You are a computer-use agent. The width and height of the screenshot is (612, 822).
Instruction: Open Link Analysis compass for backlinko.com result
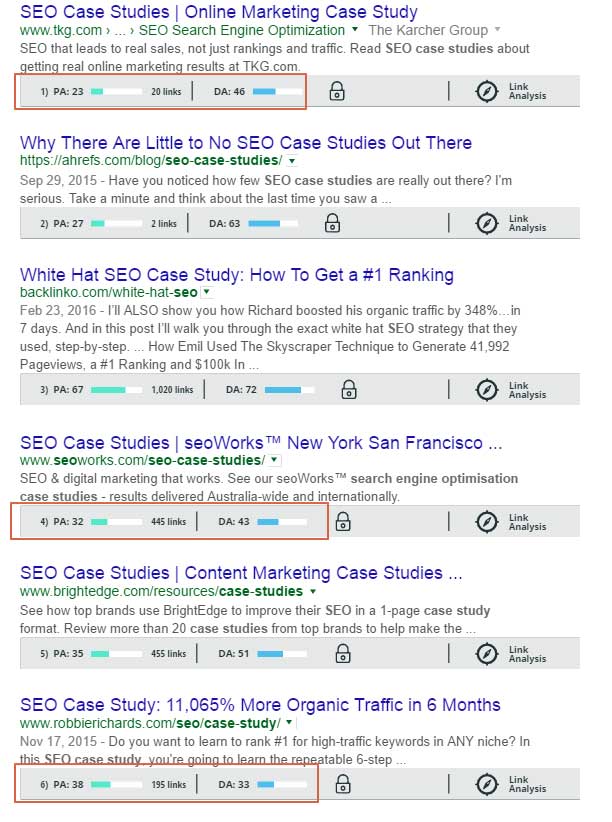486,389
